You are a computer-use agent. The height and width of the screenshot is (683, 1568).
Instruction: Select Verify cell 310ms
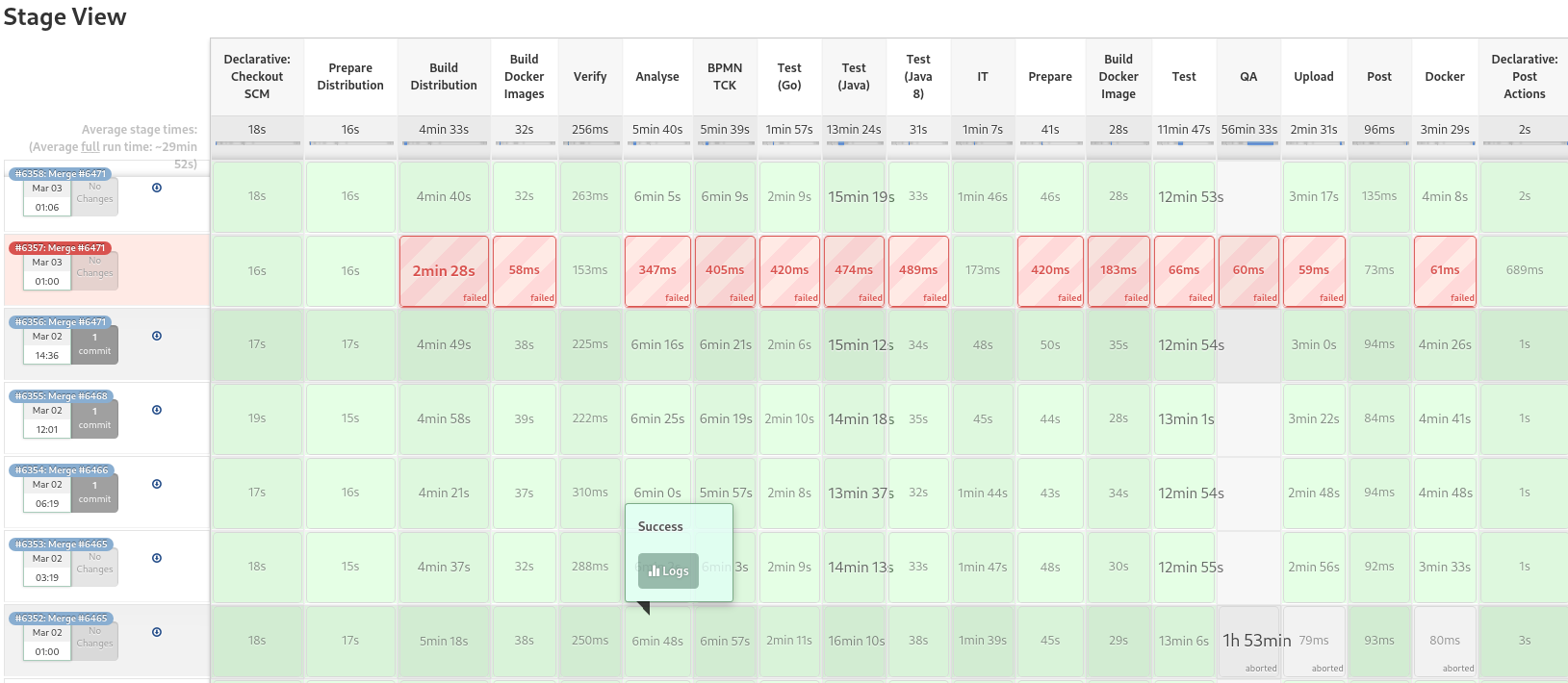(x=590, y=493)
